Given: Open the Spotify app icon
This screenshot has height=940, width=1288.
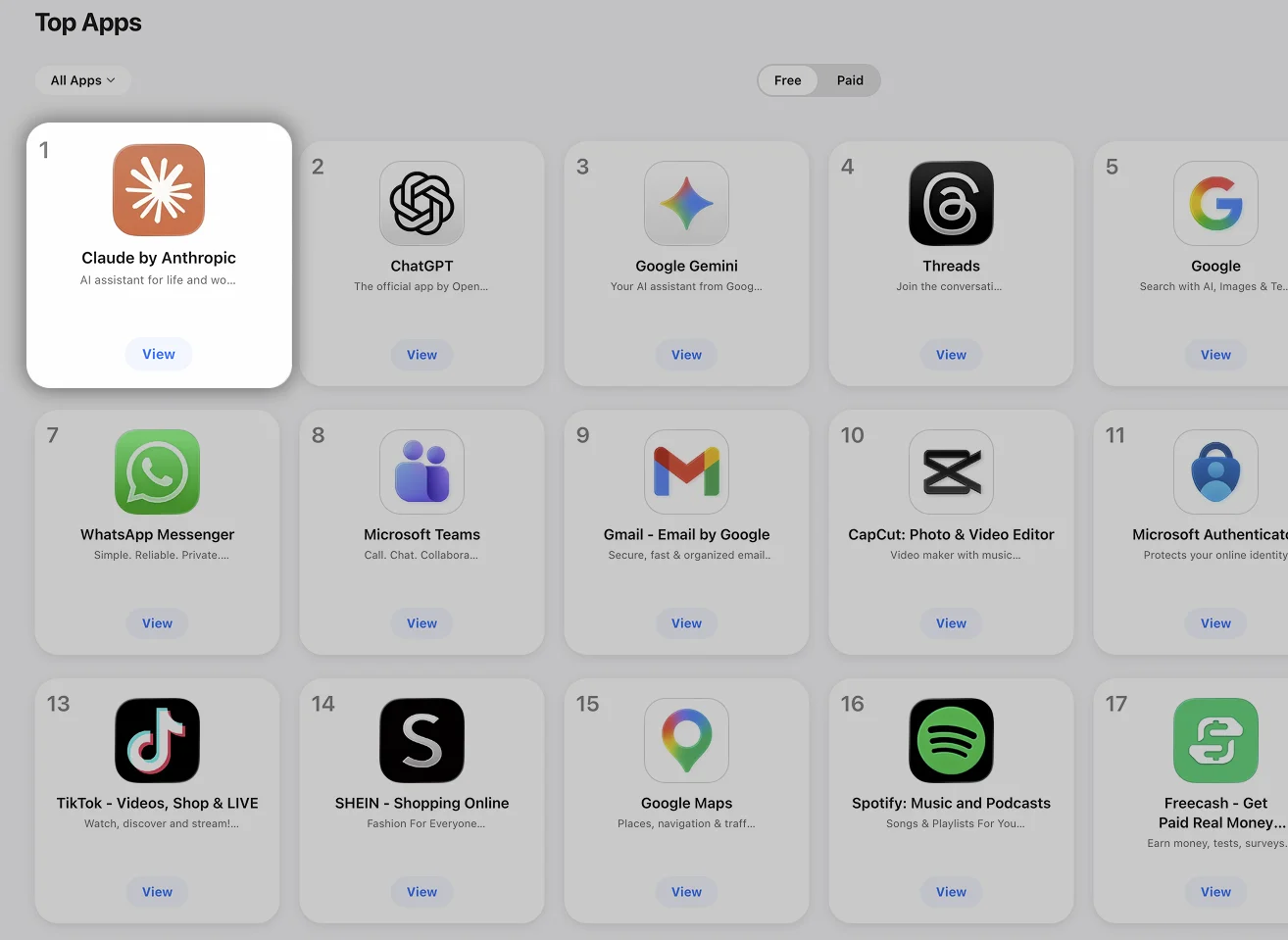Looking at the screenshot, I should [x=951, y=740].
